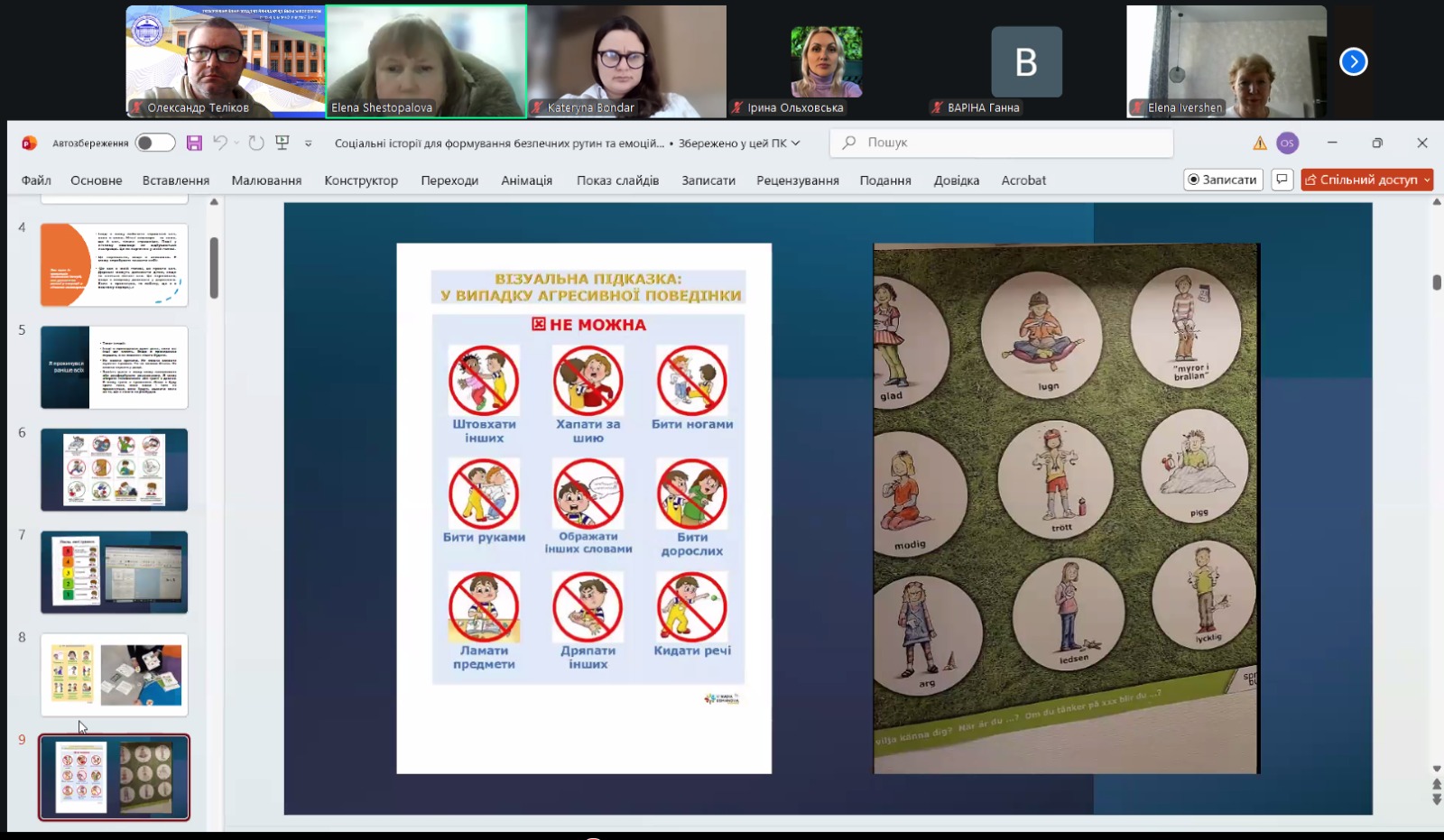Open the Вставлення ribbon tab
This screenshot has height=840, width=1444.
[x=175, y=180]
